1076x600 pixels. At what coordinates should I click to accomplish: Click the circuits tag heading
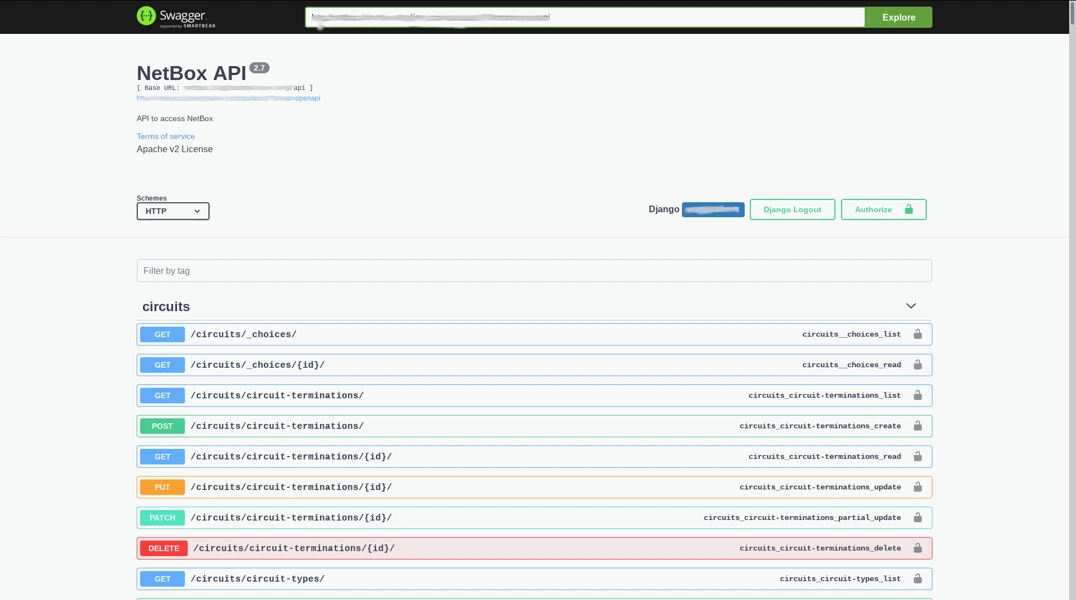click(166, 307)
